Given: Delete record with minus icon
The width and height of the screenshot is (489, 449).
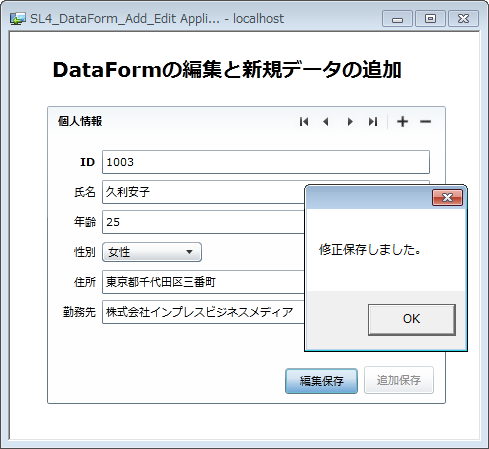Looking at the screenshot, I should pos(425,122).
